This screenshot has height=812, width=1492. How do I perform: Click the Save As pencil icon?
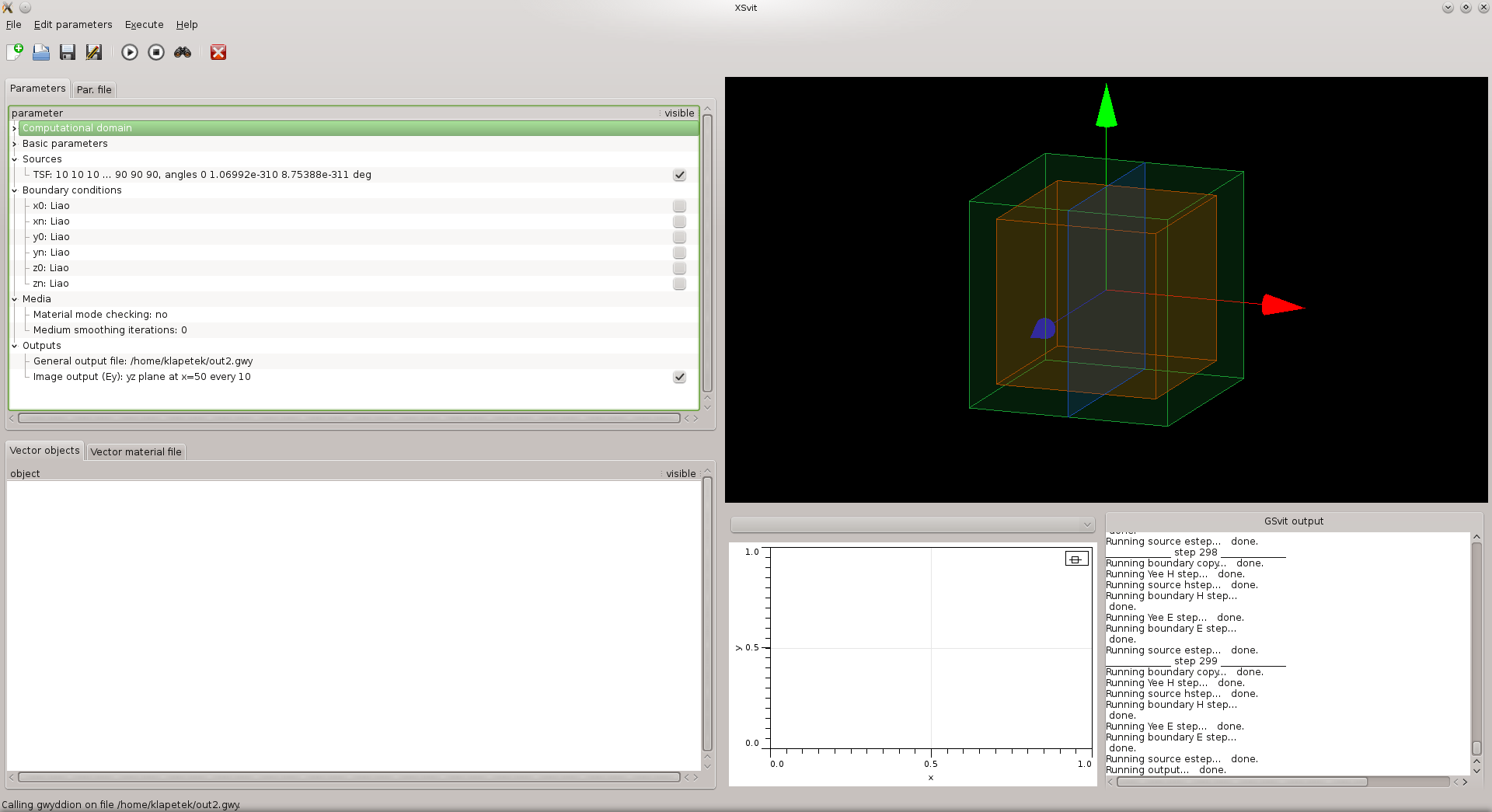(94, 52)
